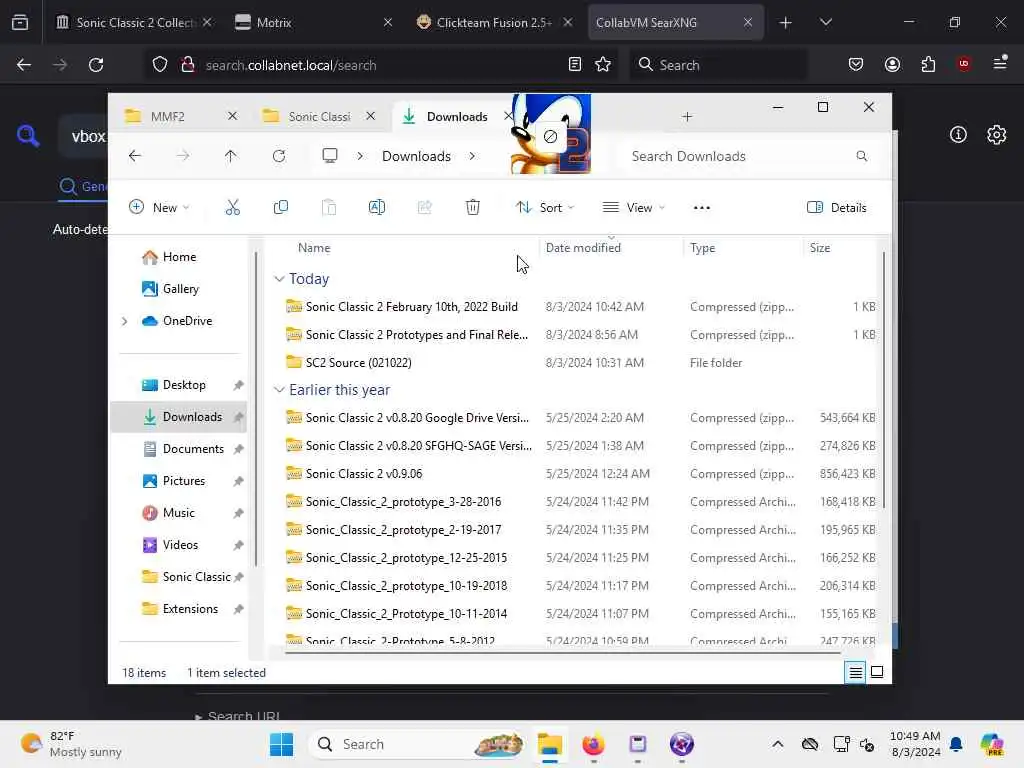Click the Explorer Back arrow
1024x768 pixels.
click(x=135, y=156)
